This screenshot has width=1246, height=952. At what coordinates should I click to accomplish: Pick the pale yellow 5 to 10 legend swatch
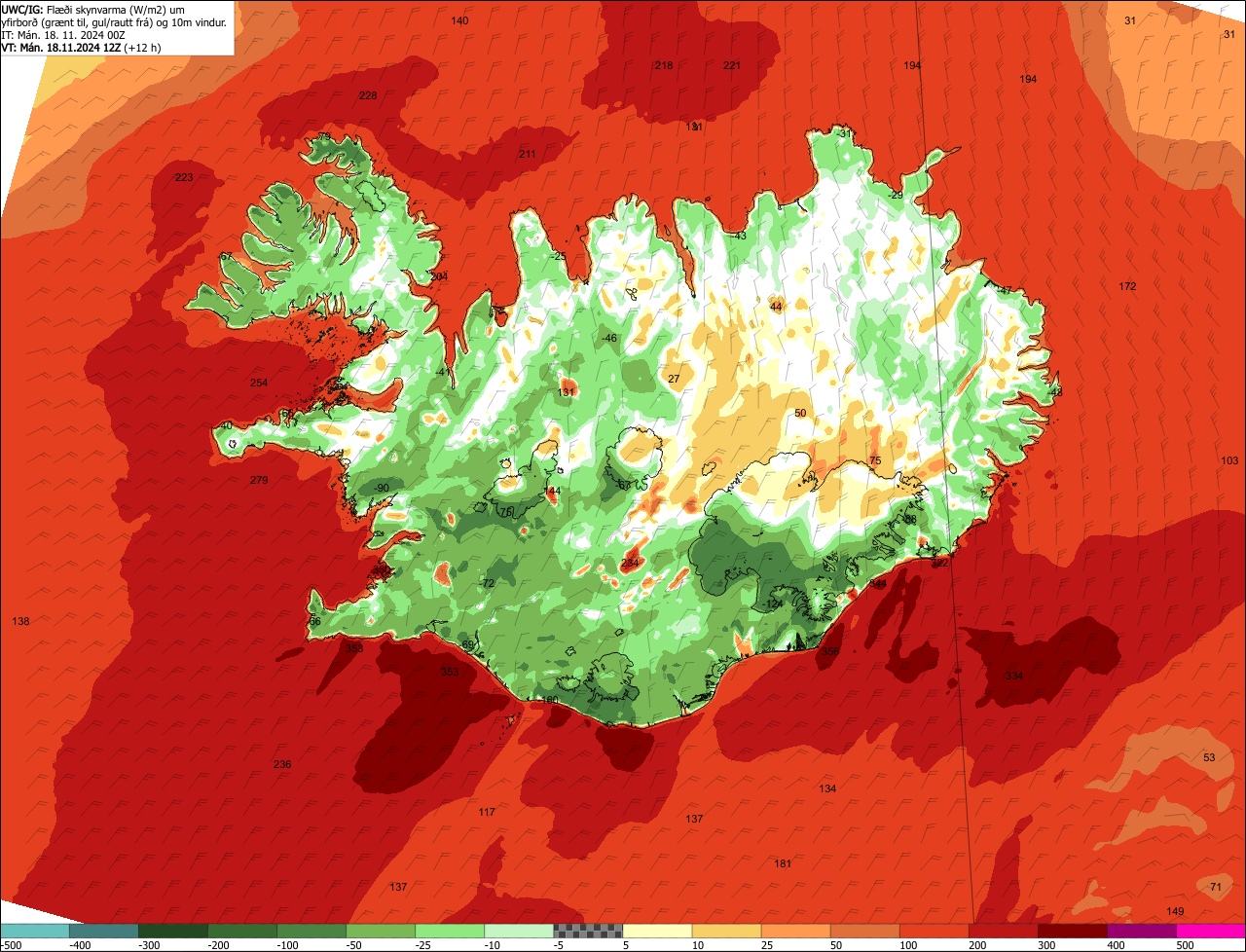coord(657,931)
